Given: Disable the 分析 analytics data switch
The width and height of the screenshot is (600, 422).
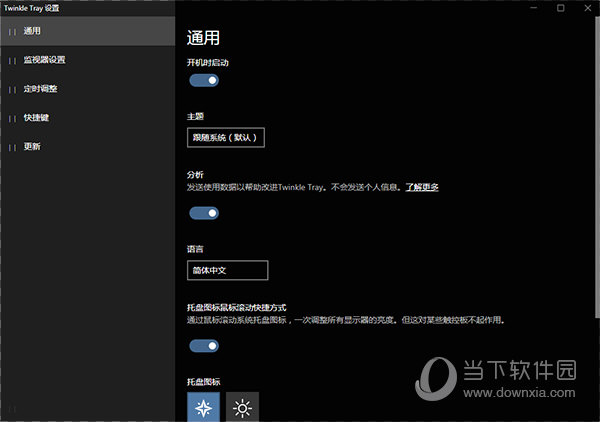Looking at the screenshot, I should tap(204, 213).
